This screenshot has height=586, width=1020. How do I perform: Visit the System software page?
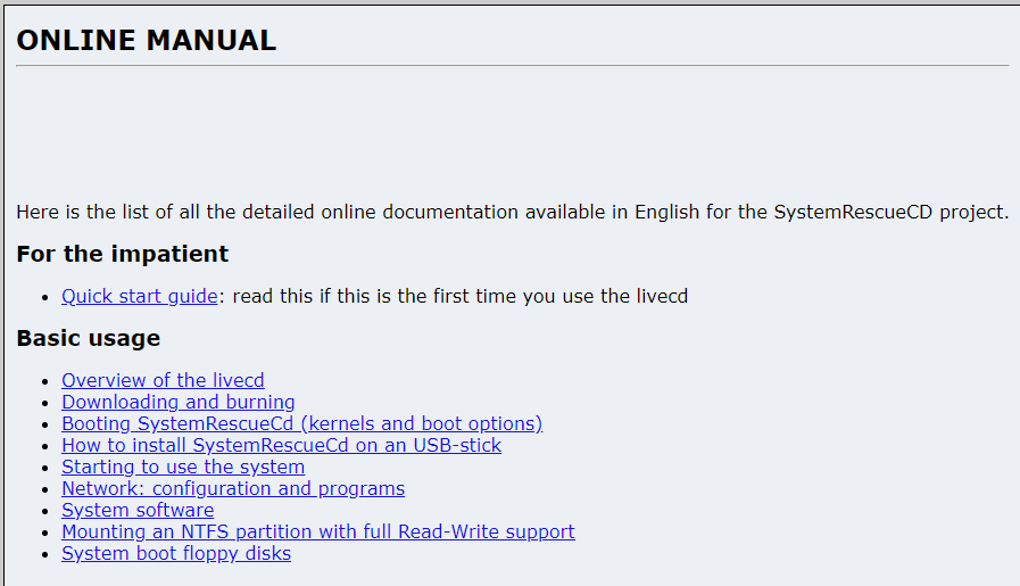tap(137, 510)
